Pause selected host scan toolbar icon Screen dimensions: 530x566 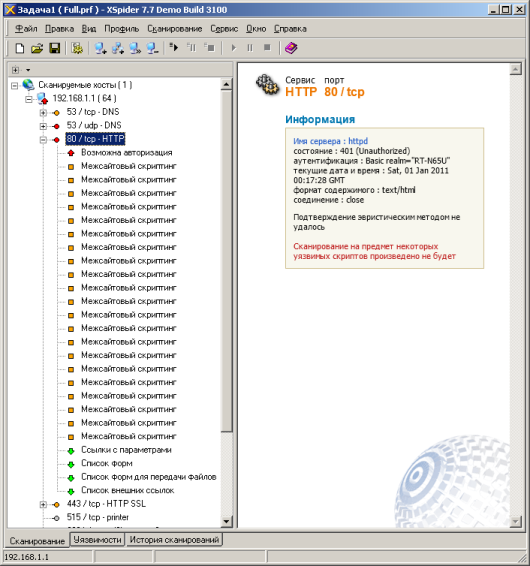pos(191,47)
